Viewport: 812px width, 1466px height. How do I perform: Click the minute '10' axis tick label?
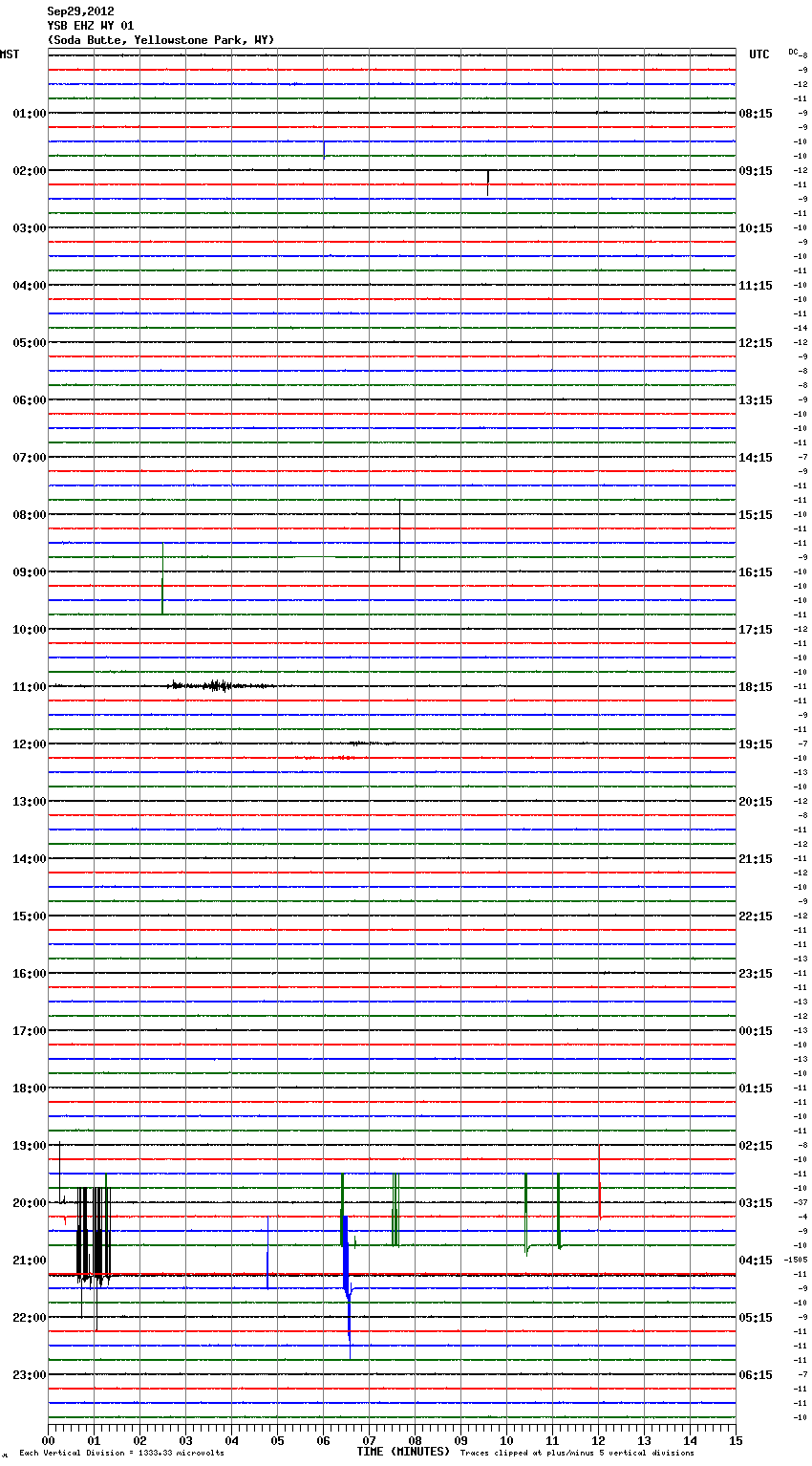[x=506, y=1440]
